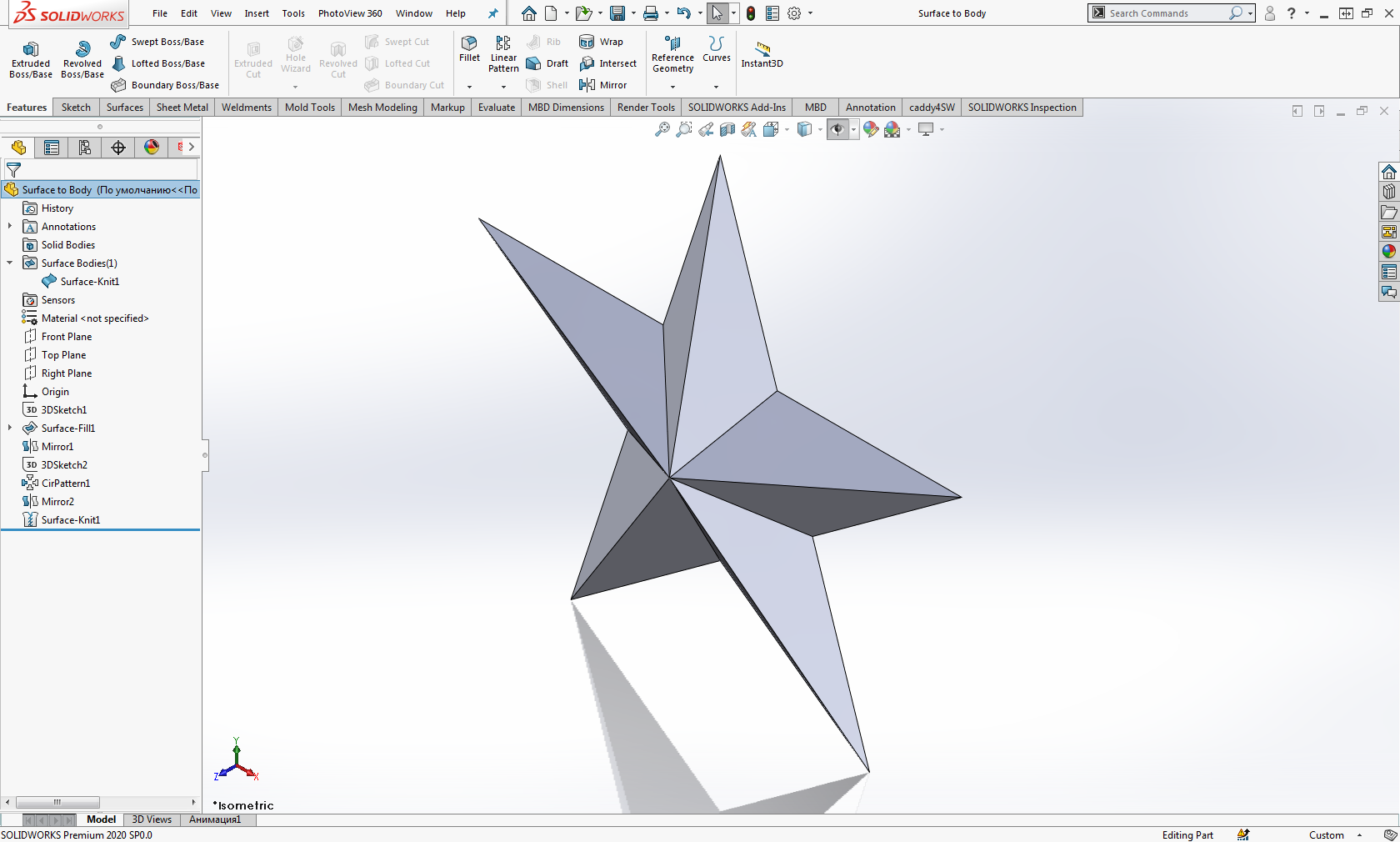Click the Zoom to Fit icon
1400x842 pixels.
[662, 129]
